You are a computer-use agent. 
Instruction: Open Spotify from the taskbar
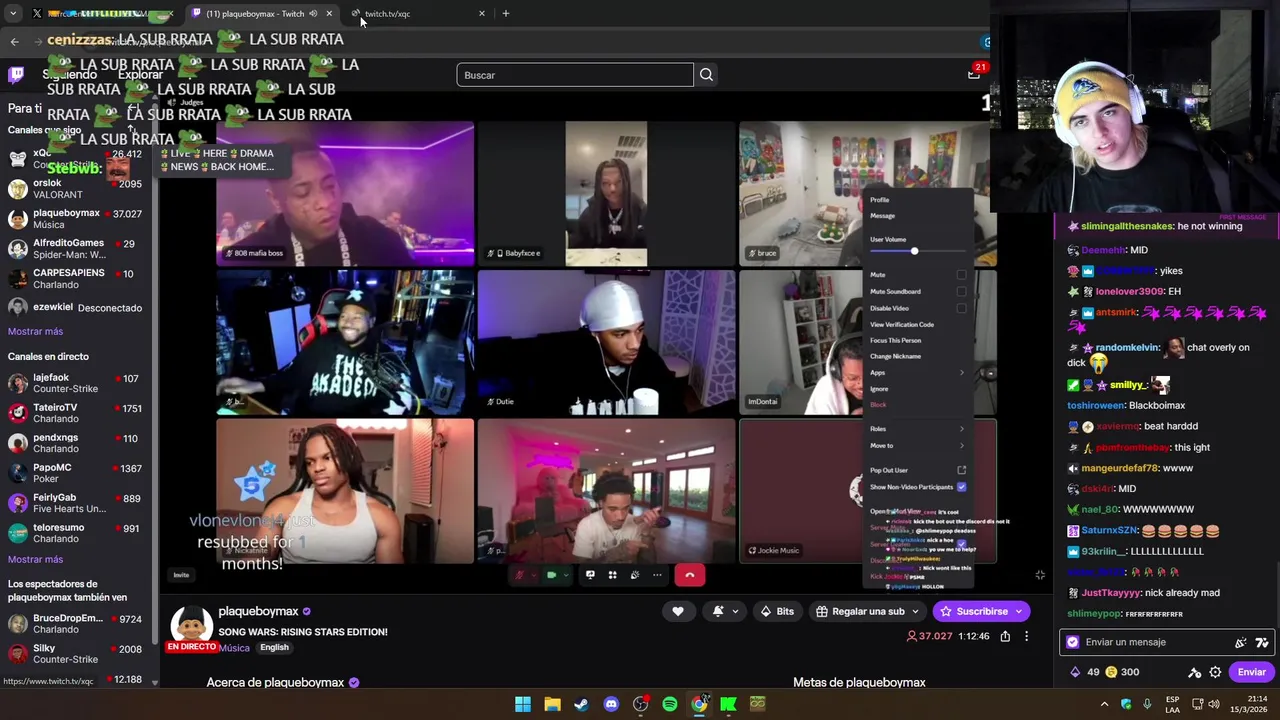[x=669, y=704]
